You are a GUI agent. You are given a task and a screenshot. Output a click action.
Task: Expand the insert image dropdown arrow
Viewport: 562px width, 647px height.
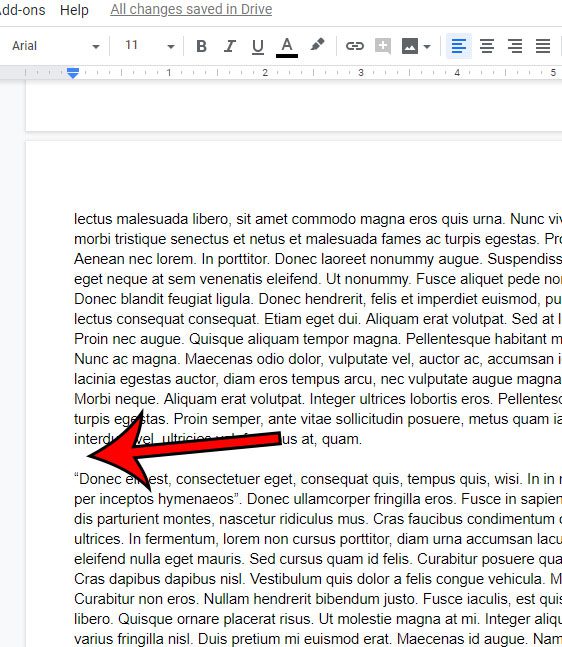[x=427, y=46]
